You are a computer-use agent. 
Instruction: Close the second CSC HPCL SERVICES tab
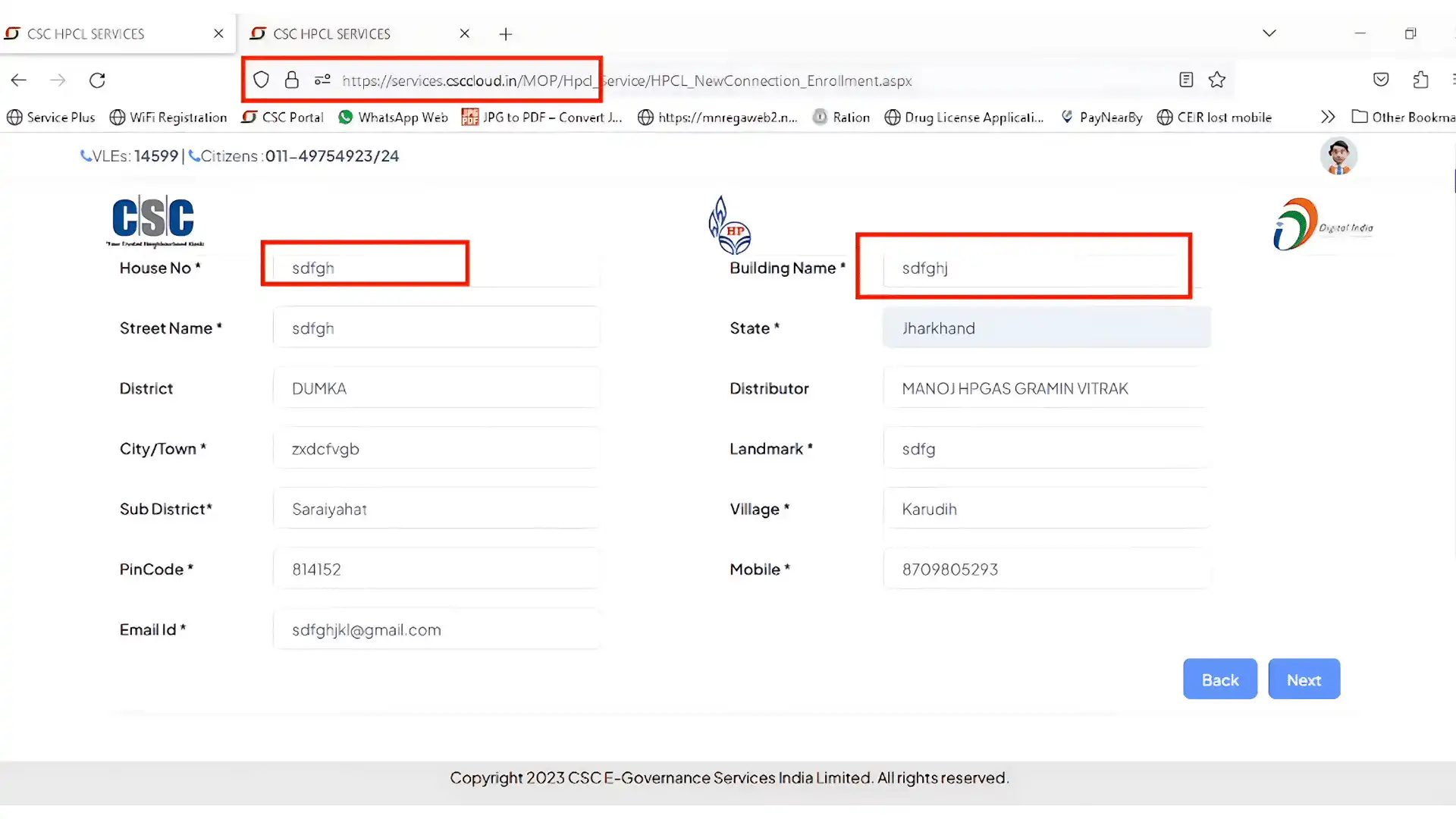465,33
